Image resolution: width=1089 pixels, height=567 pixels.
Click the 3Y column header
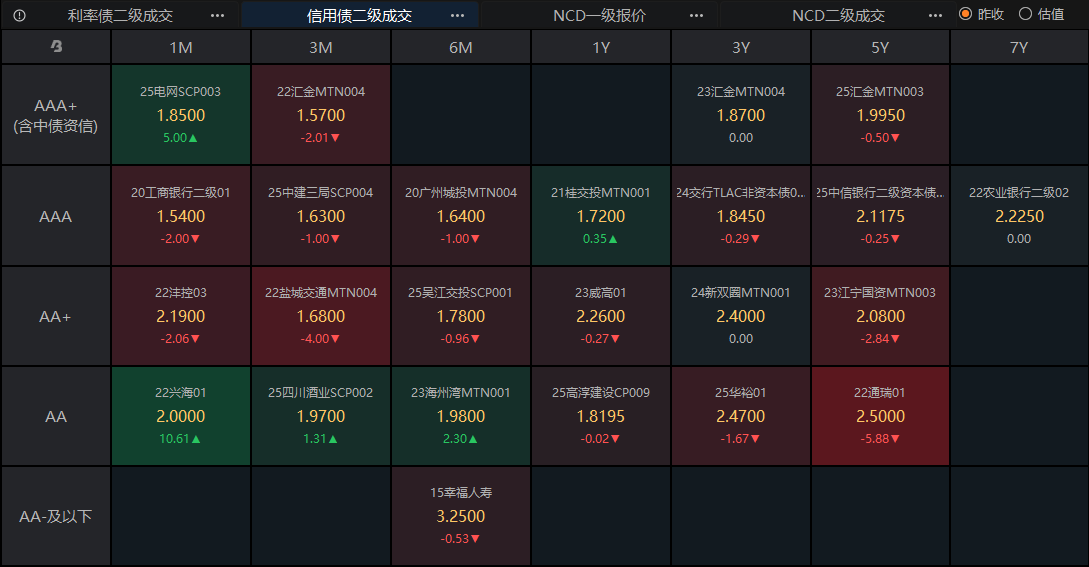click(741, 47)
